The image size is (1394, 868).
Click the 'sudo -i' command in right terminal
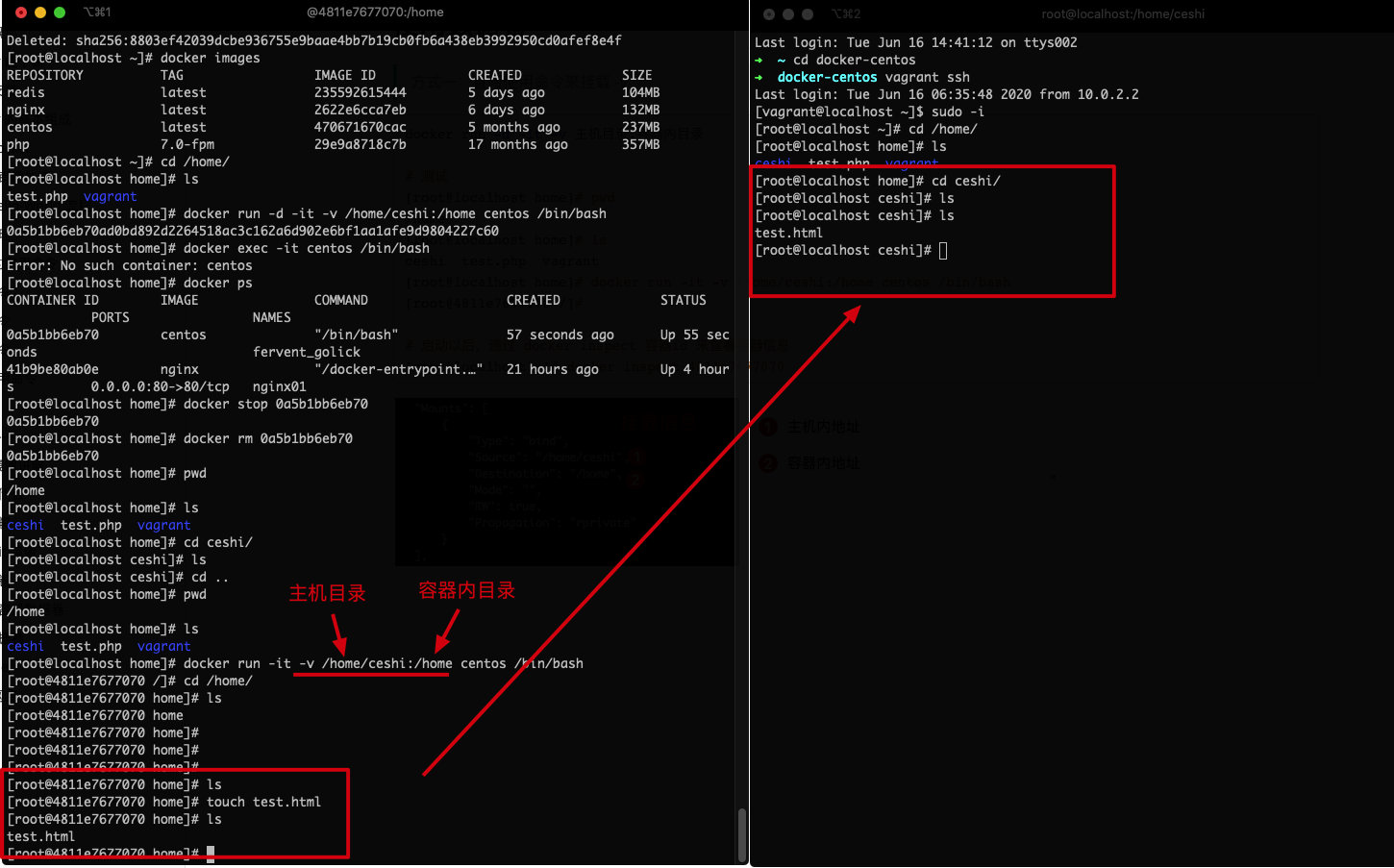point(958,112)
